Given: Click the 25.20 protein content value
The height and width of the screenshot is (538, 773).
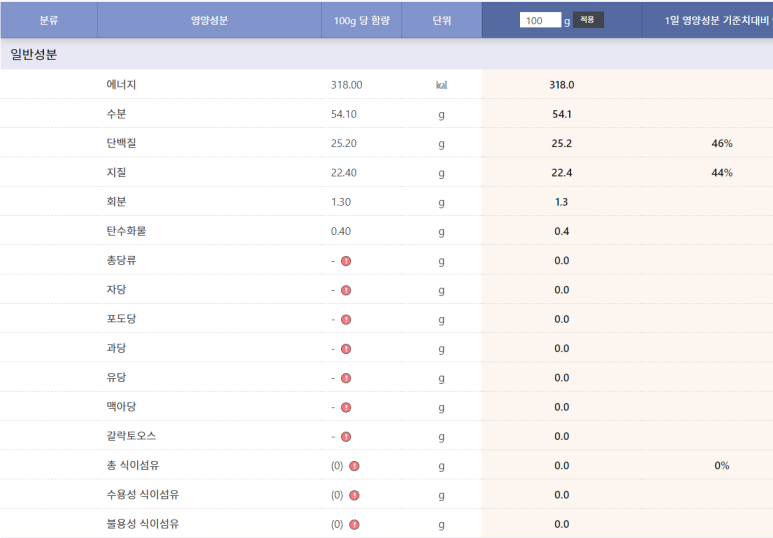Looking at the screenshot, I should click(344, 143).
